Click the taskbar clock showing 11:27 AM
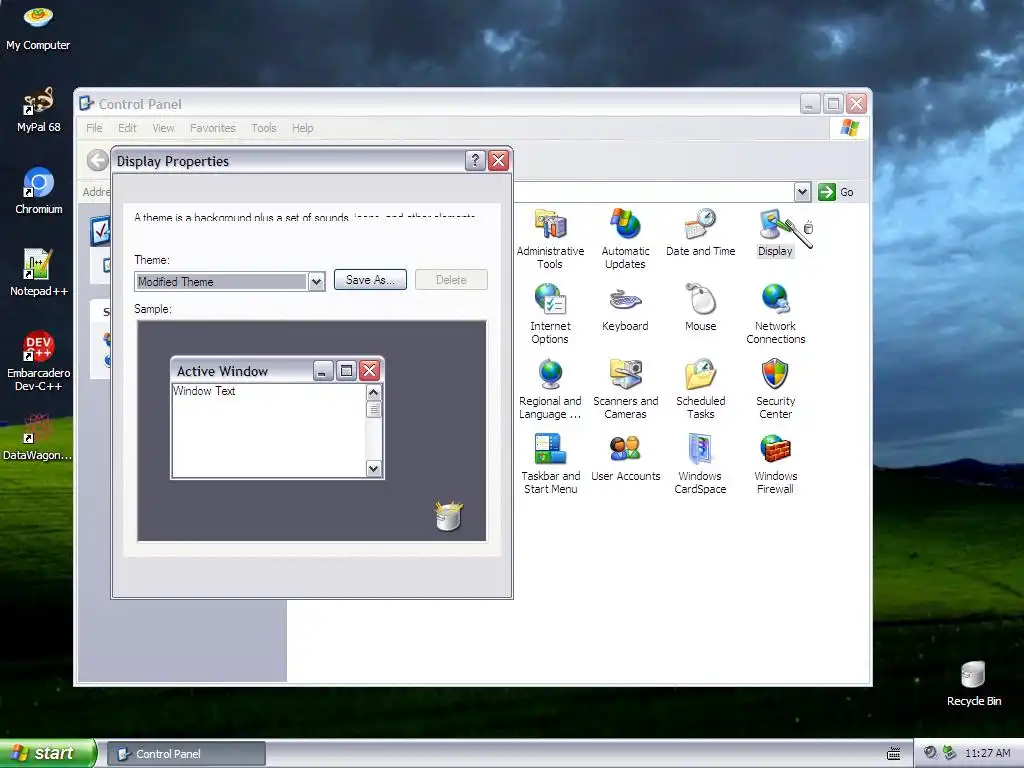Viewport: 1024px width, 768px height. pos(987,753)
